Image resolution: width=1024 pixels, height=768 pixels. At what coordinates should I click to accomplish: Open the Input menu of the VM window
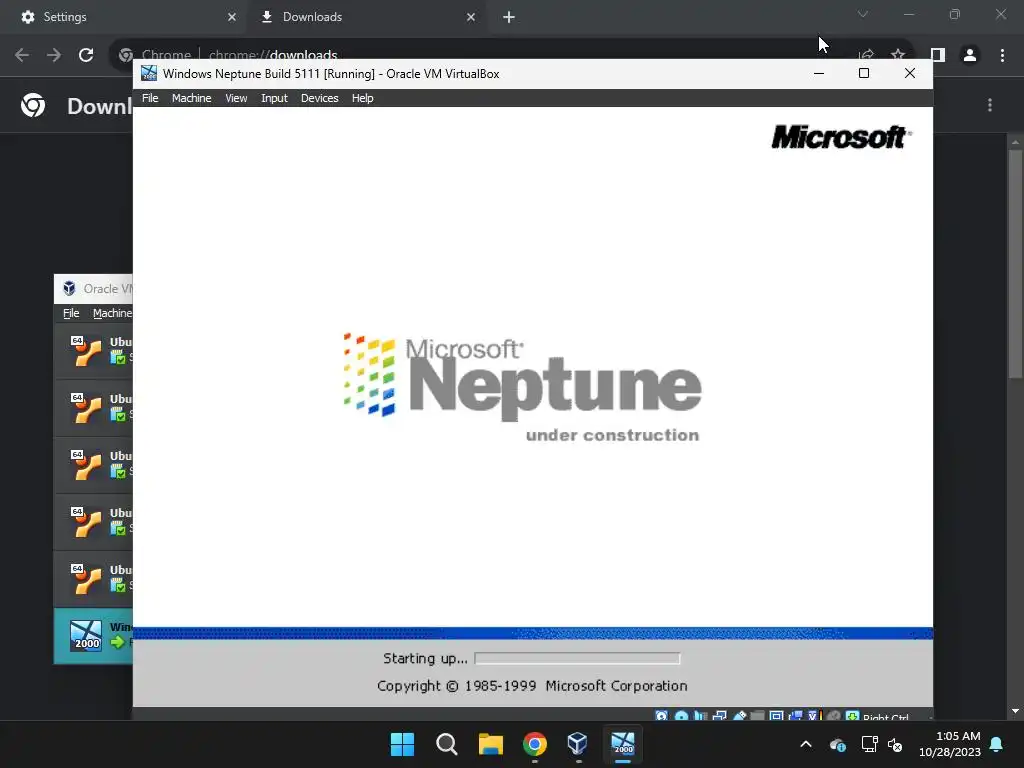pos(274,98)
